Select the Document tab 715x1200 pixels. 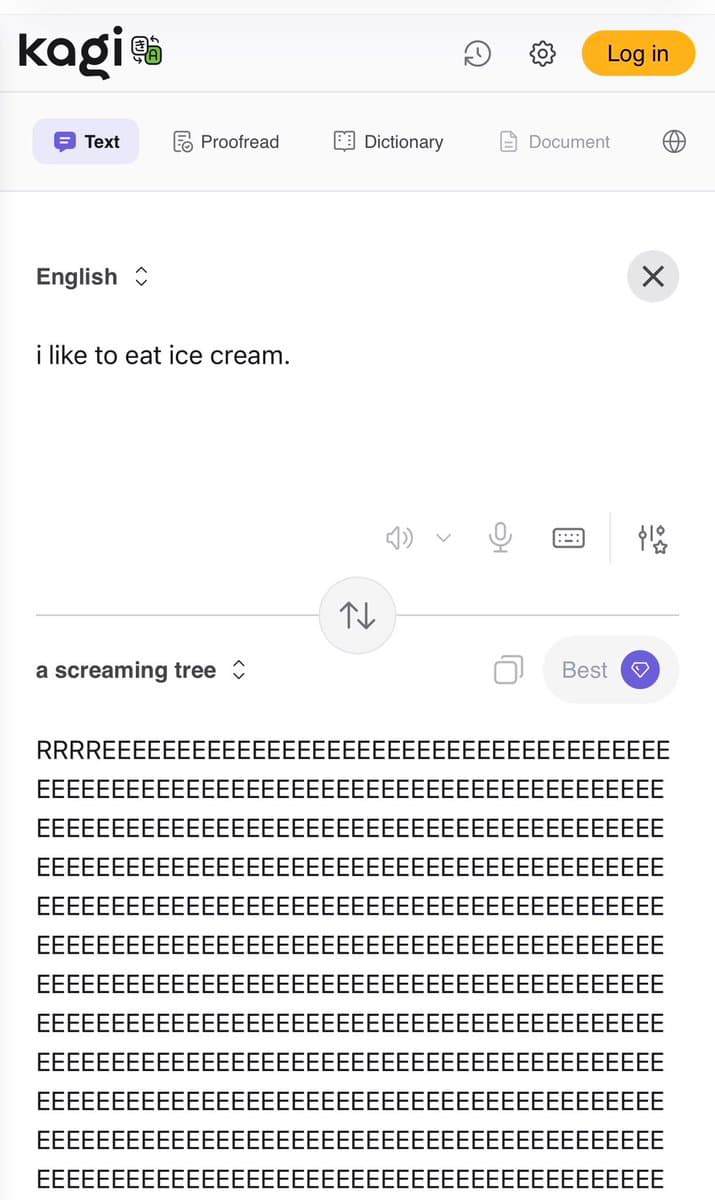coord(554,141)
